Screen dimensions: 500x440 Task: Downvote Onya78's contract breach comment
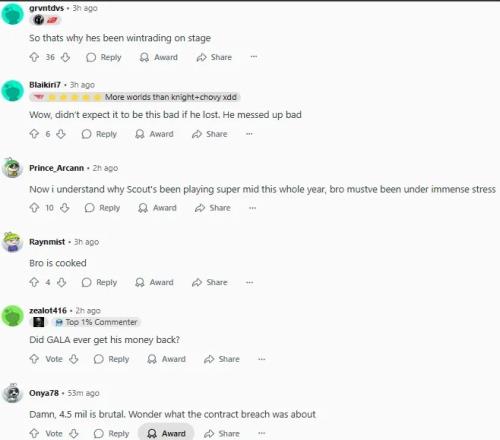pos(74,434)
